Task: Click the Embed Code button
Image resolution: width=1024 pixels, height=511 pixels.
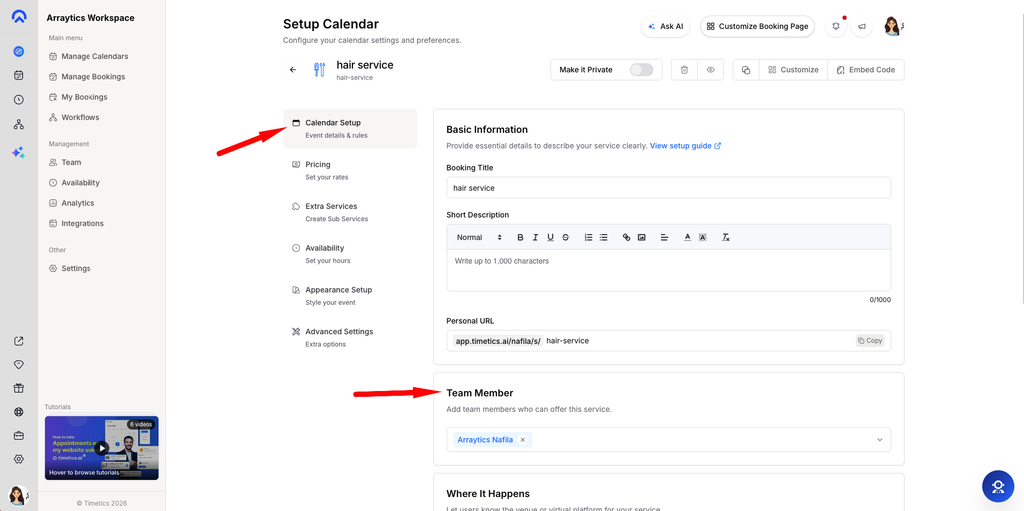Action: (x=866, y=70)
